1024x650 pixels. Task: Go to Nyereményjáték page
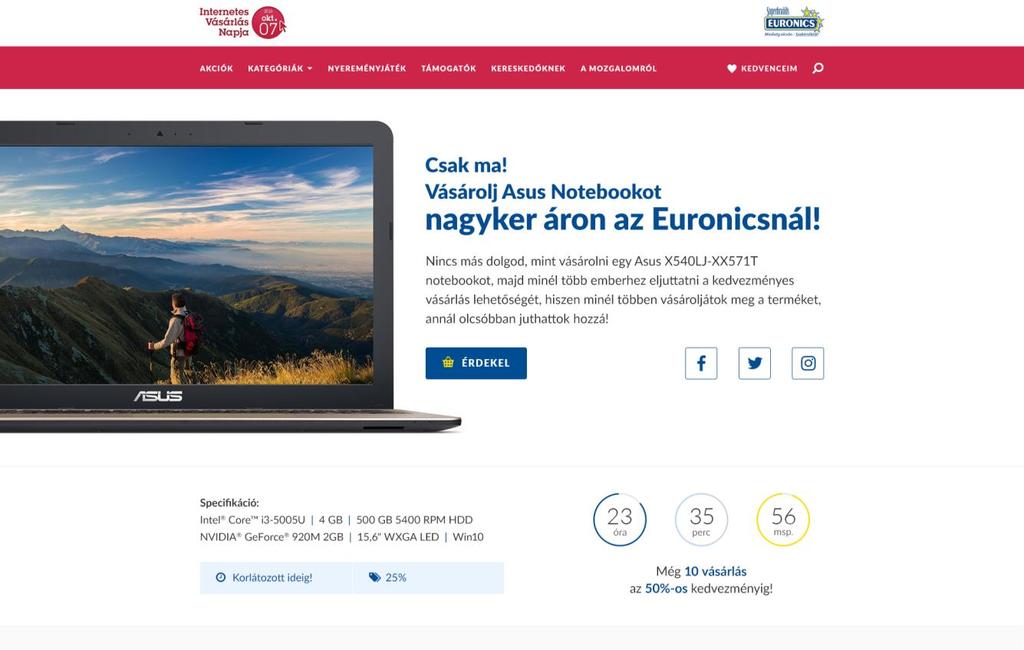coord(367,69)
